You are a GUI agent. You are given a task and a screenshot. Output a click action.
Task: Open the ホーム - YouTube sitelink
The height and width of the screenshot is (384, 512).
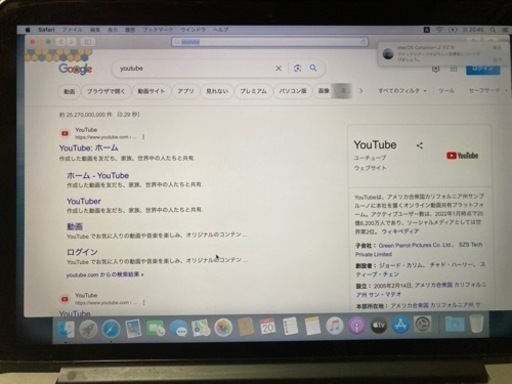[x=98, y=175]
